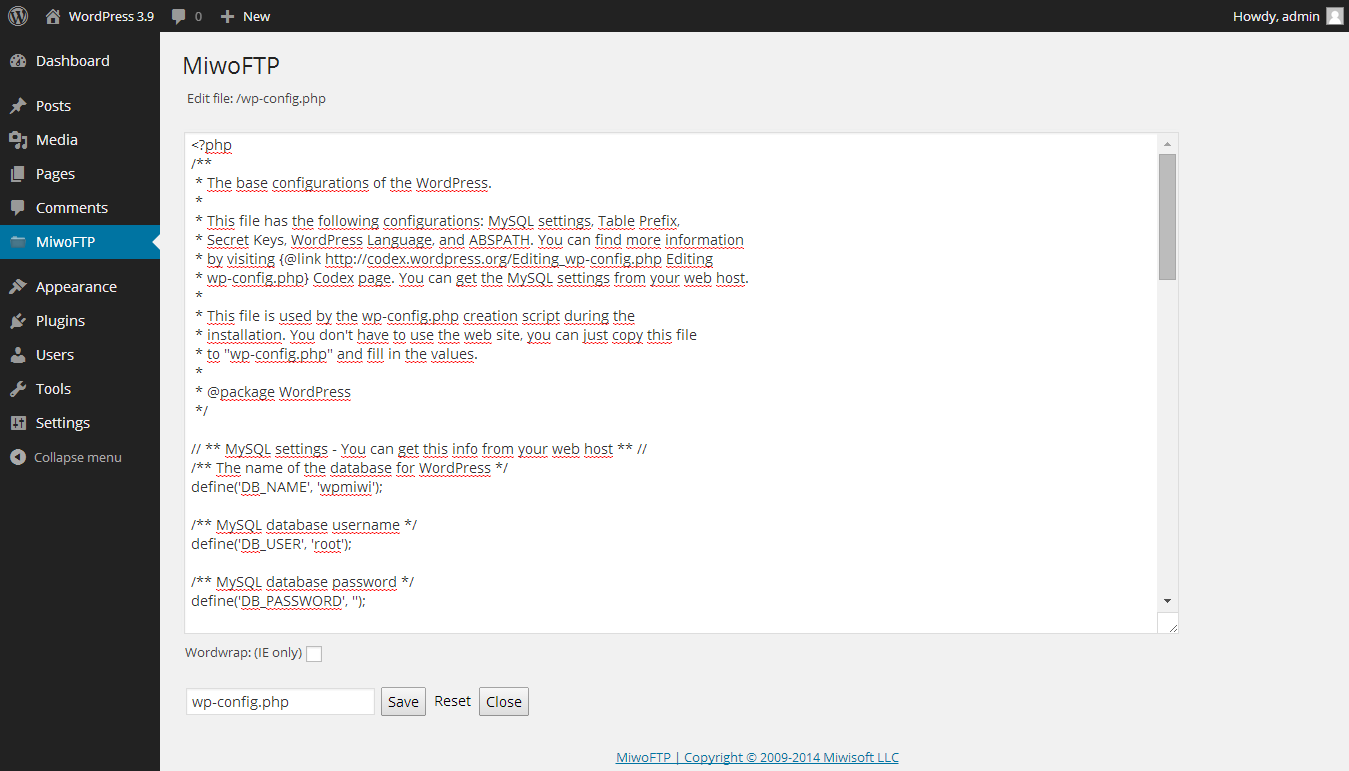Open the Media menu label
The width and height of the screenshot is (1349, 771).
click(57, 140)
